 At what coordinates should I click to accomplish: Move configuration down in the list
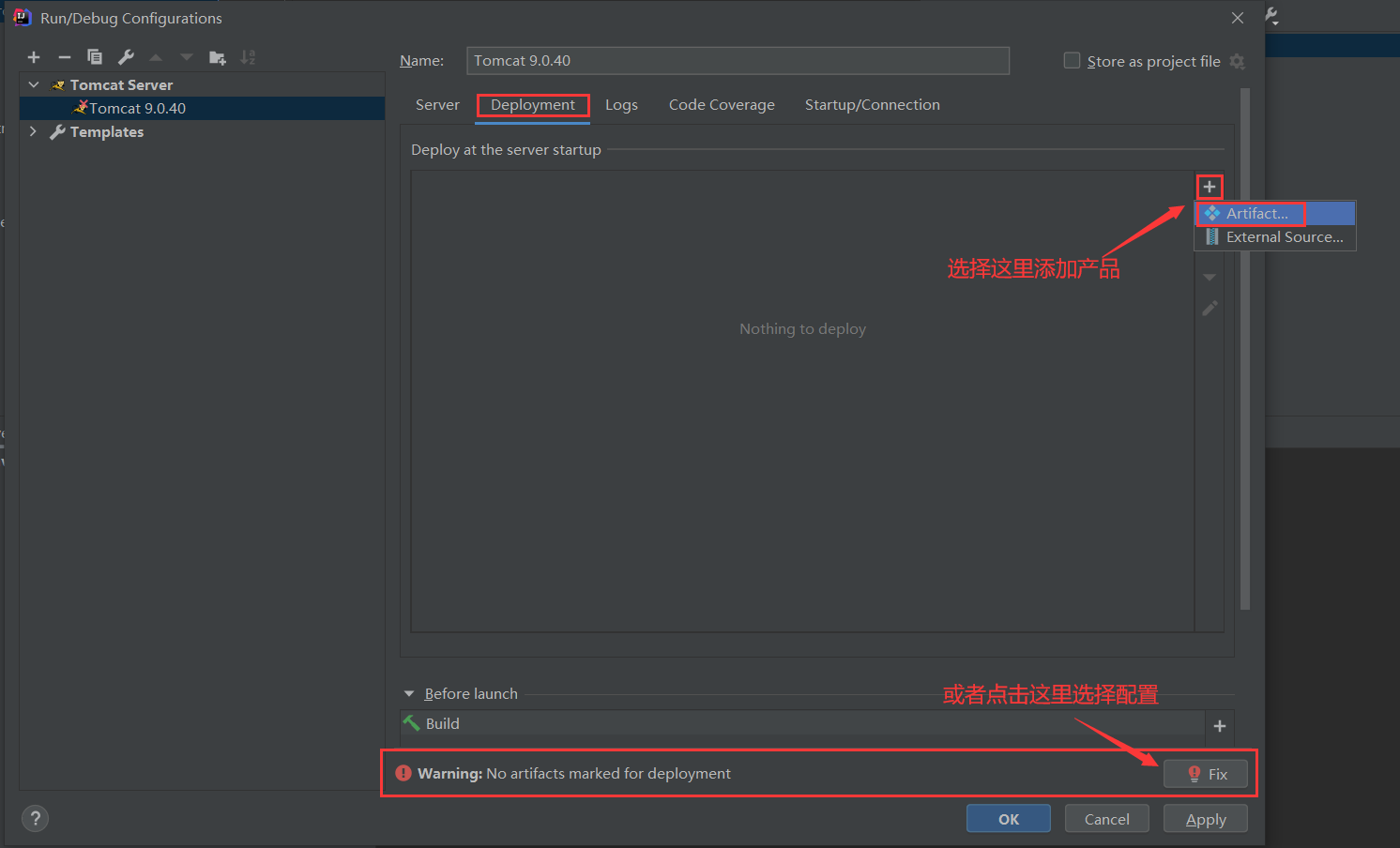click(x=187, y=57)
